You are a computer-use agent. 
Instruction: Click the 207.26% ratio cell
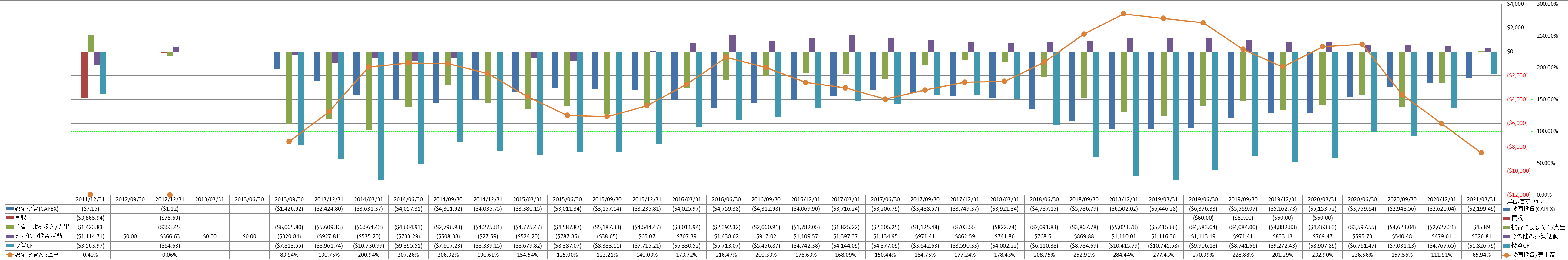click(x=408, y=255)
